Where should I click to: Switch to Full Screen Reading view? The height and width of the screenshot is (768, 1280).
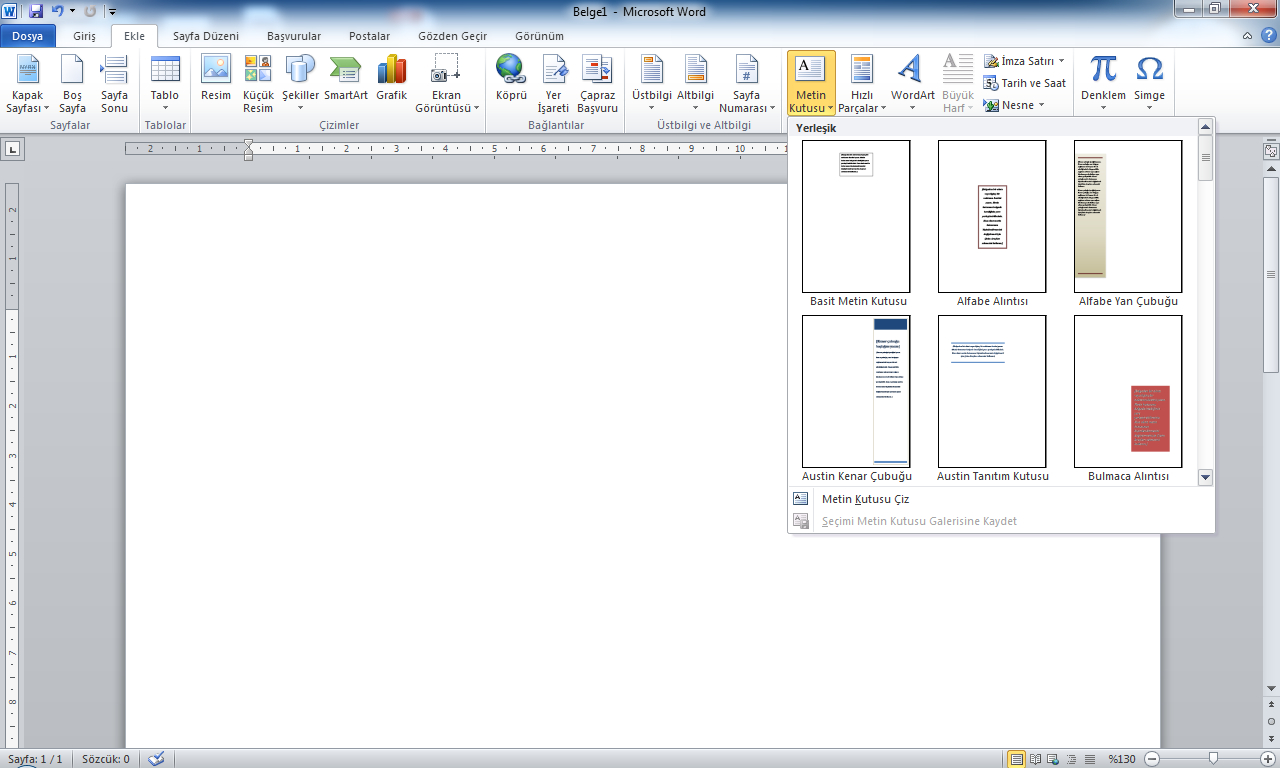tap(1036, 759)
